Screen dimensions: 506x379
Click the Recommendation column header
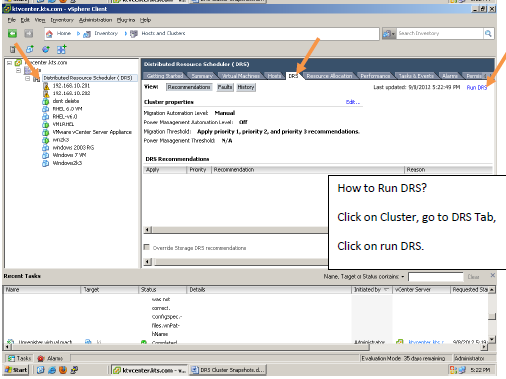tap(308, 170)
